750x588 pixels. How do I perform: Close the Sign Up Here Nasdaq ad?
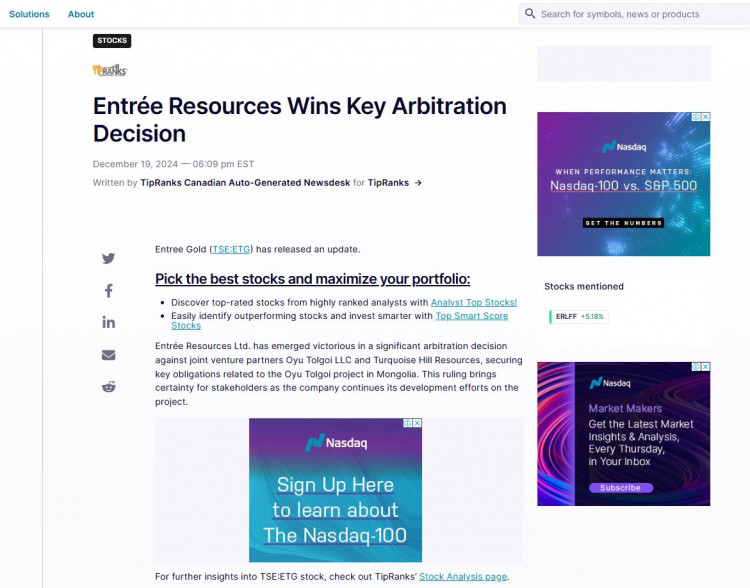[417, 423]
